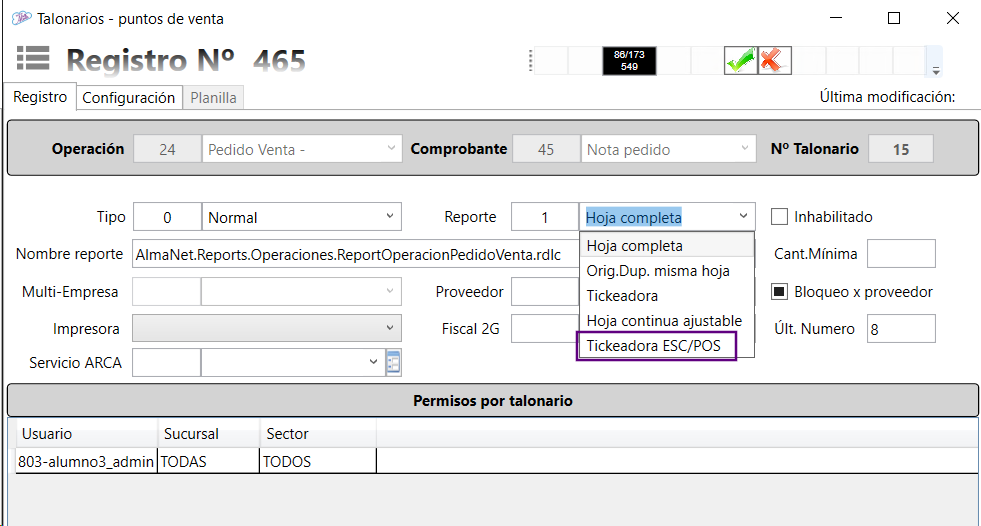
Task: Toggle the Bloqueo x proveedor checkbox
Action: pyautogui.click(x=780, y=292)
